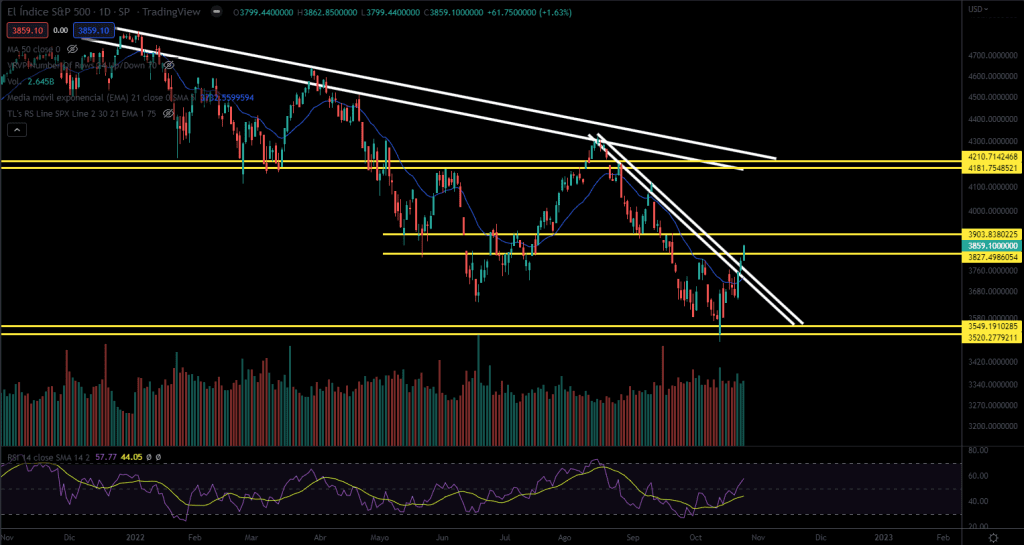Click the 0.00 spread value
This screenshot has width=1024, height=545.
click(x=61, y=30)
